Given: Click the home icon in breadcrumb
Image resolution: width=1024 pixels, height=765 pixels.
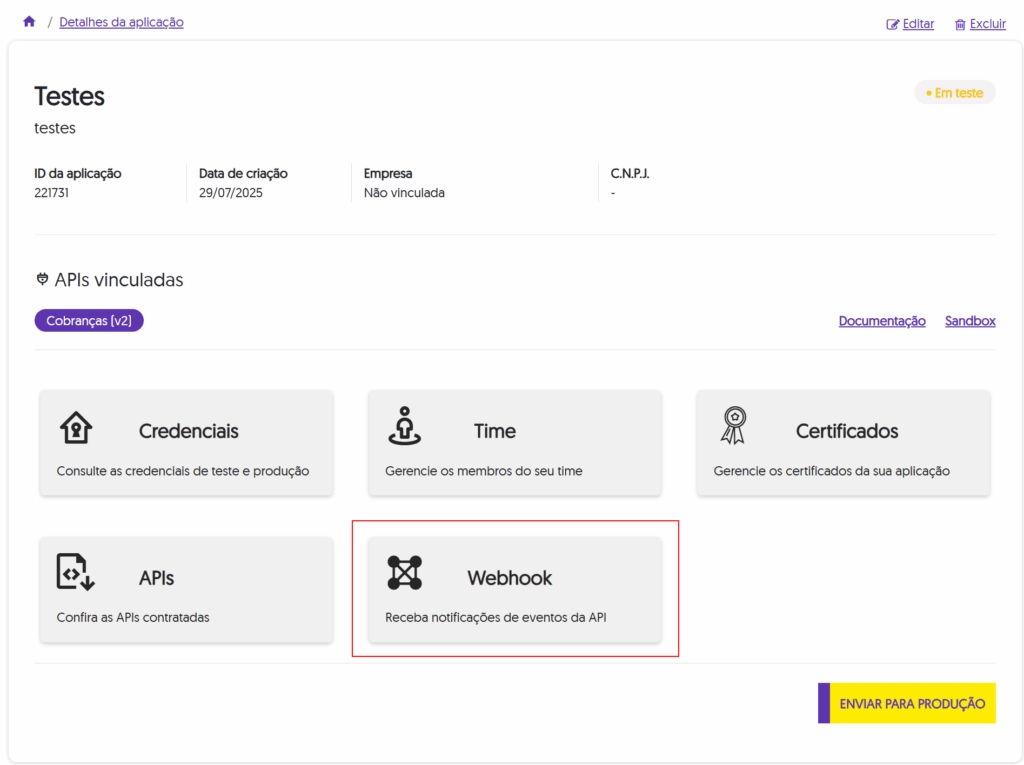Looking at the screenshot, I should (x=29, y=22).
